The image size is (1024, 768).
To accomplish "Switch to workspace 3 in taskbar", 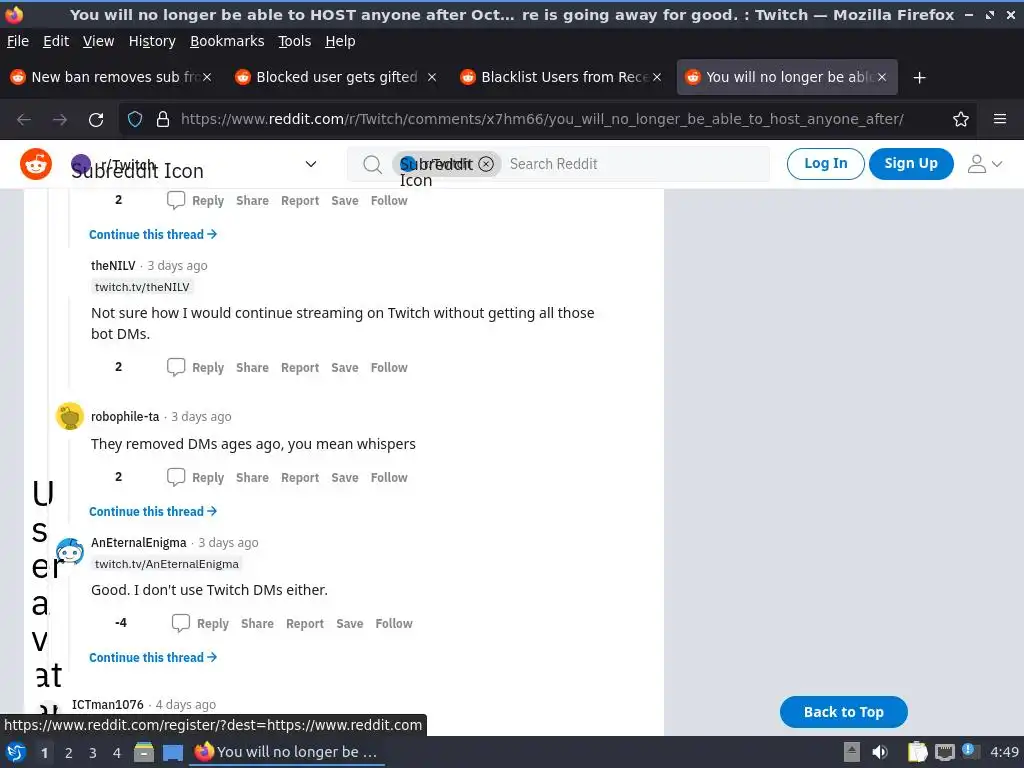I will pos(93,752).
